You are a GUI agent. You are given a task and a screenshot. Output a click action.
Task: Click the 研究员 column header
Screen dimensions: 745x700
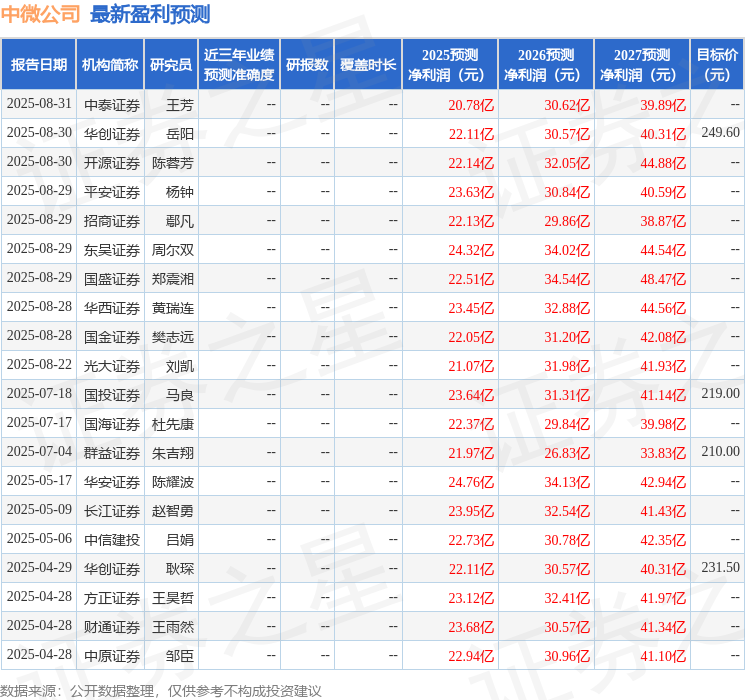point(171,65)
